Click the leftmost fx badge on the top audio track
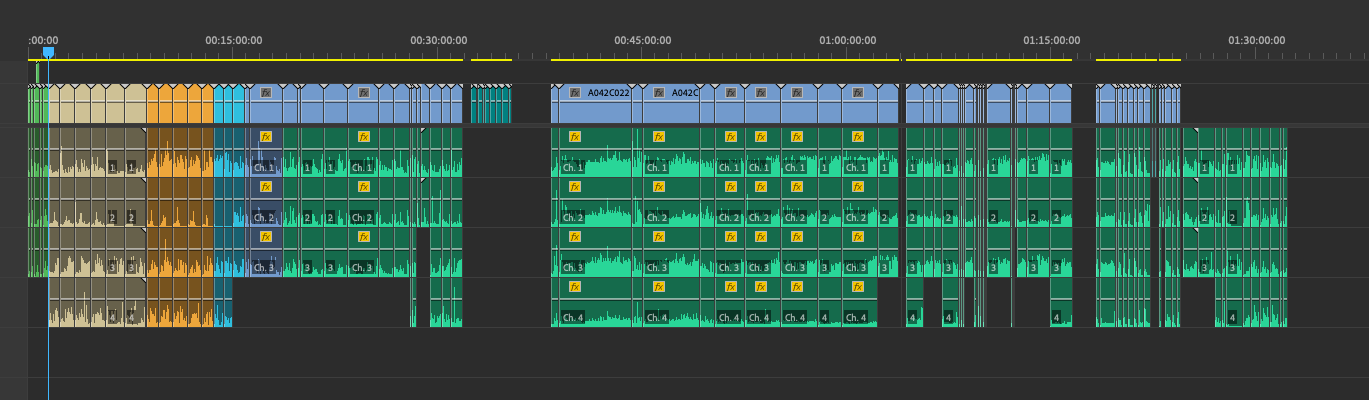The width and height of the screenshot is (1369, 400). click(266, 137)
